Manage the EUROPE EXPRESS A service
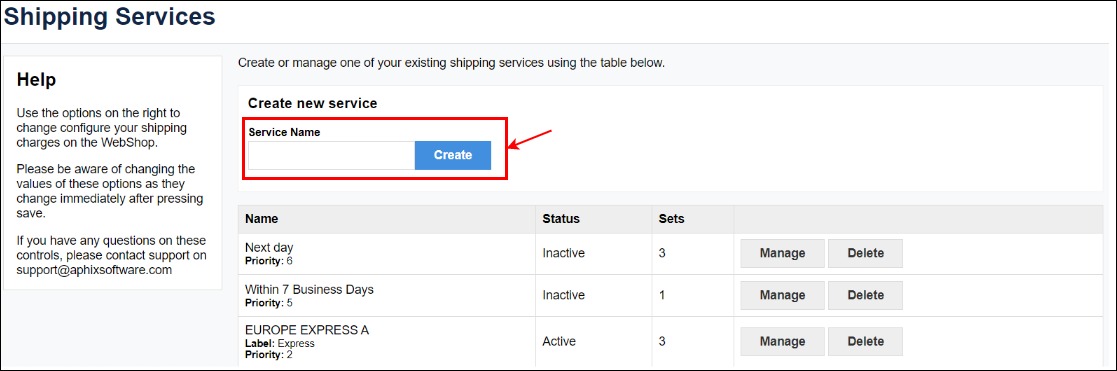 pyautogui.click(x=782, y=342)
